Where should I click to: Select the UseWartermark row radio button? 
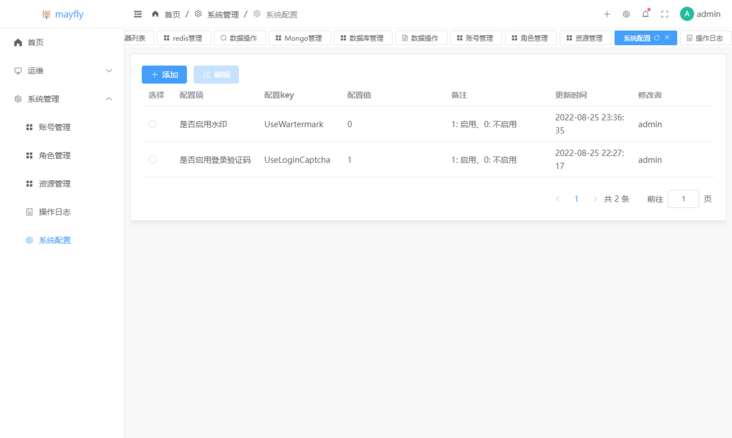click(153, 124)
